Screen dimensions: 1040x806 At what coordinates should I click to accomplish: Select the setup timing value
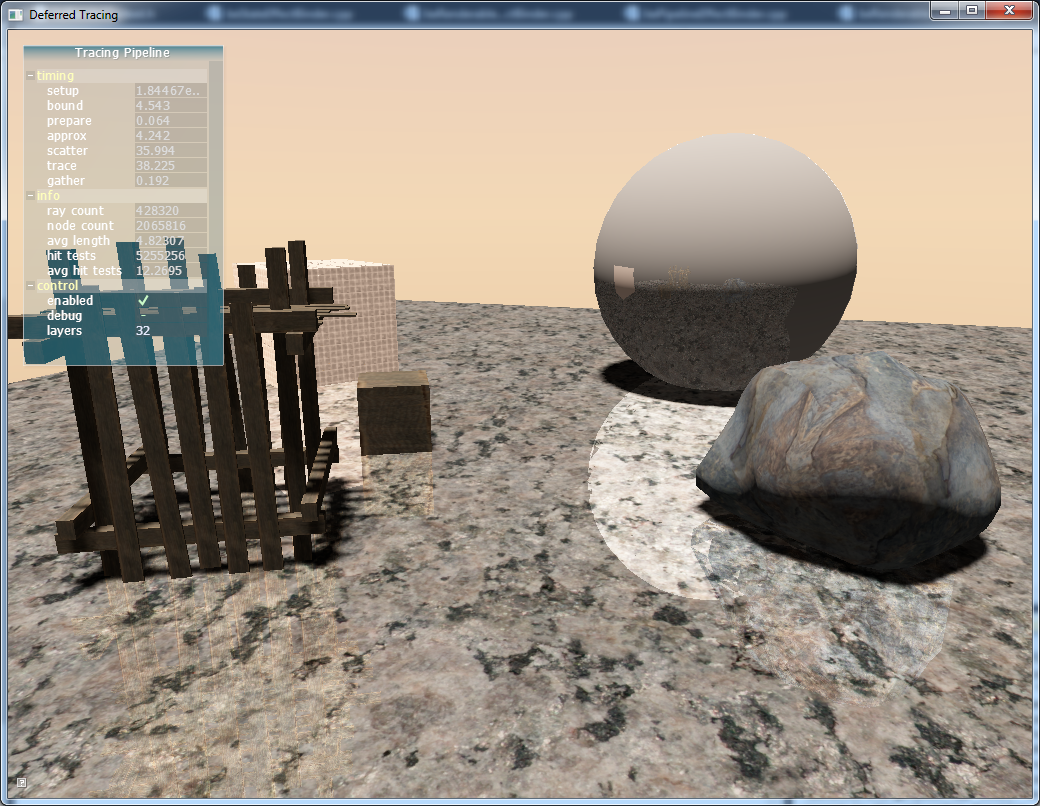tap(170, 91)
